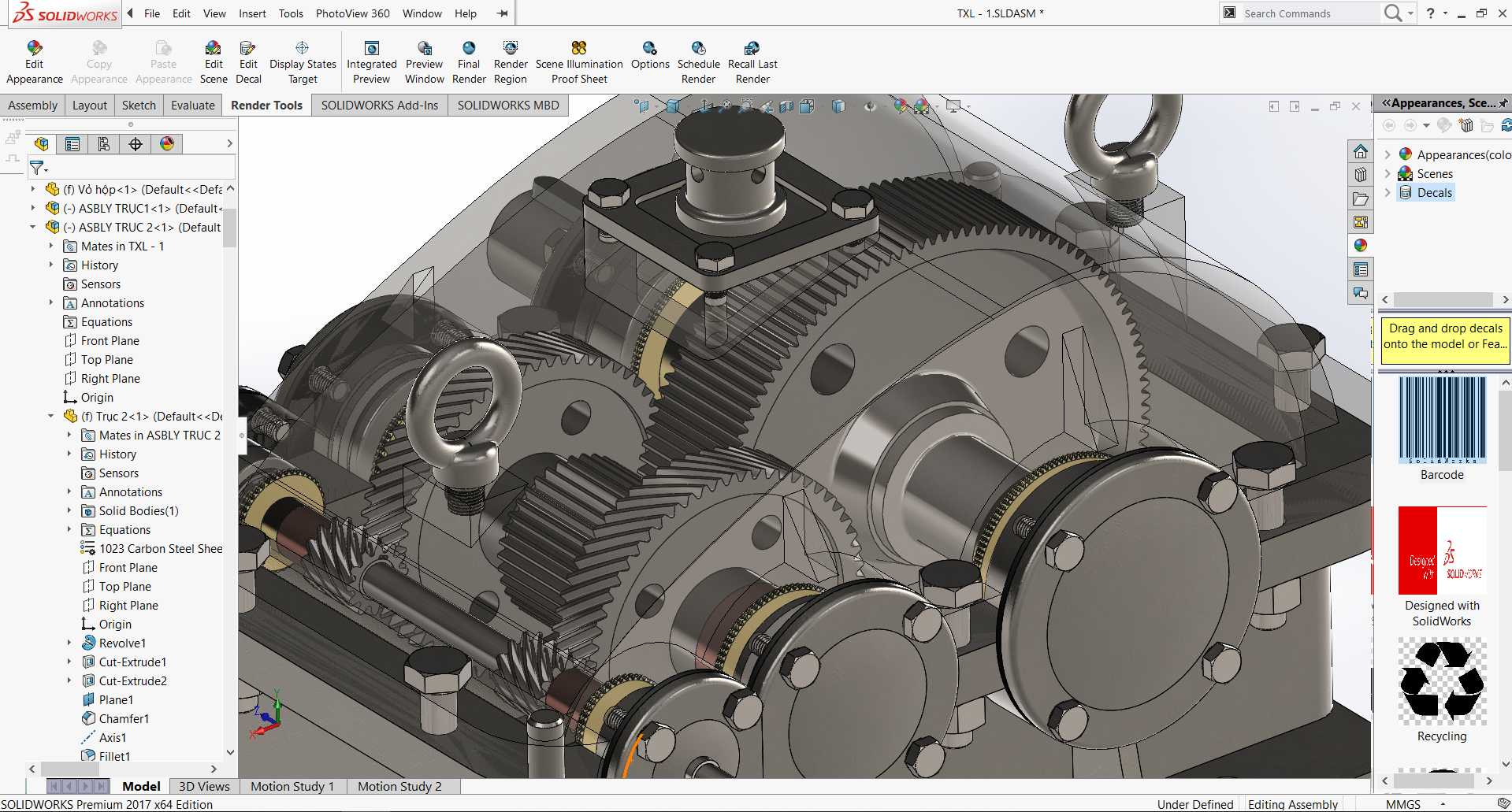The image size is (1512, 812).
Task: Open the Motion Study 1 tab
Action: (x=292, y=786)
